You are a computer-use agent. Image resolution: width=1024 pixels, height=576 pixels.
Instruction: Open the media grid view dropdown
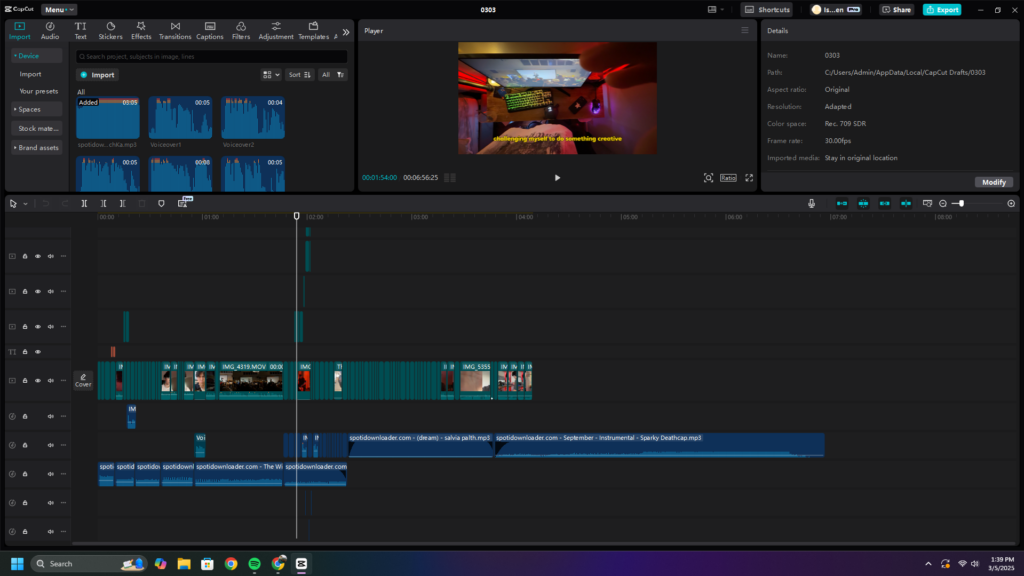point(270,75)
